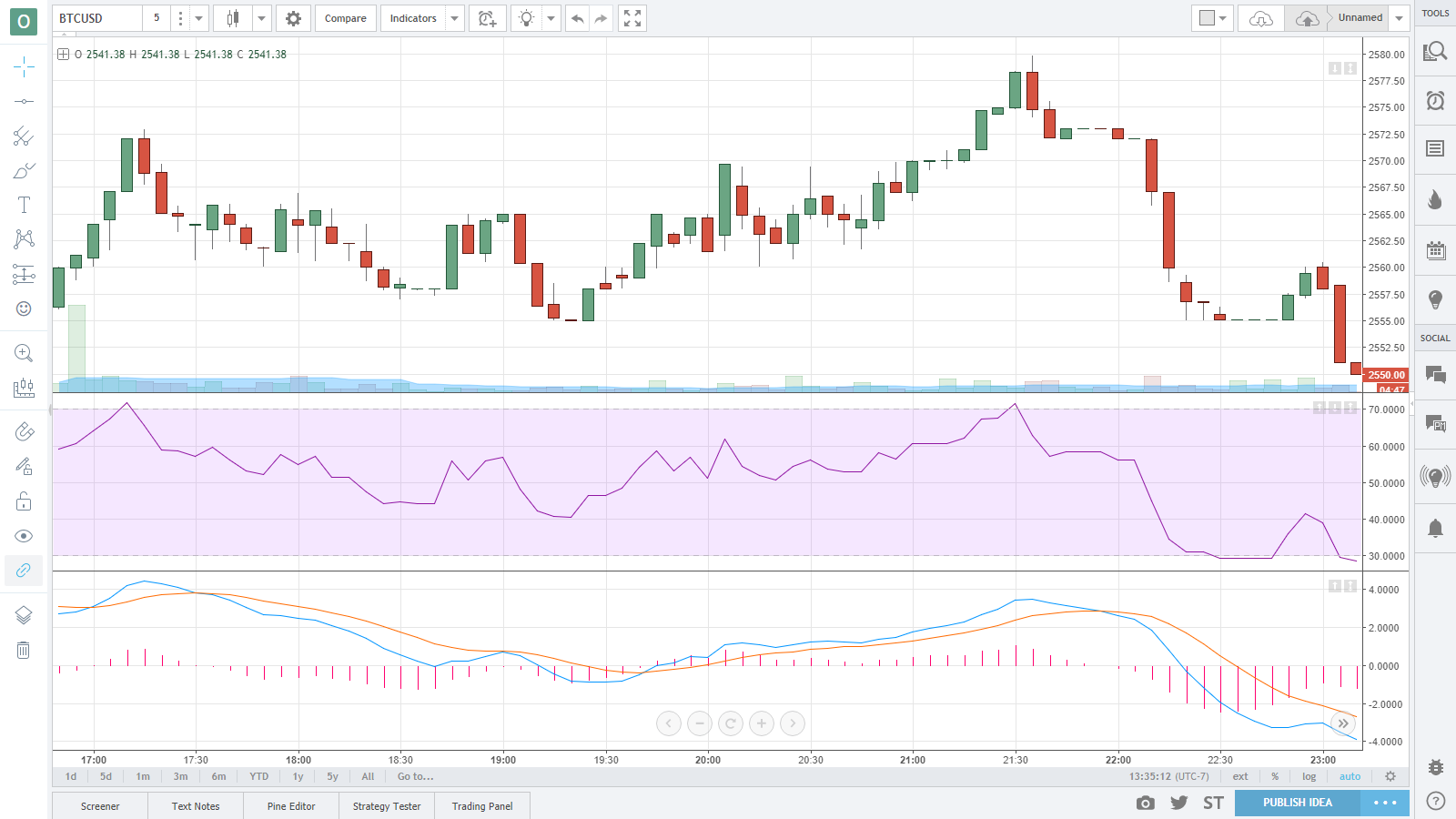
Task: Activate the zoom-in magnifier tool
Action: (24, 353)
